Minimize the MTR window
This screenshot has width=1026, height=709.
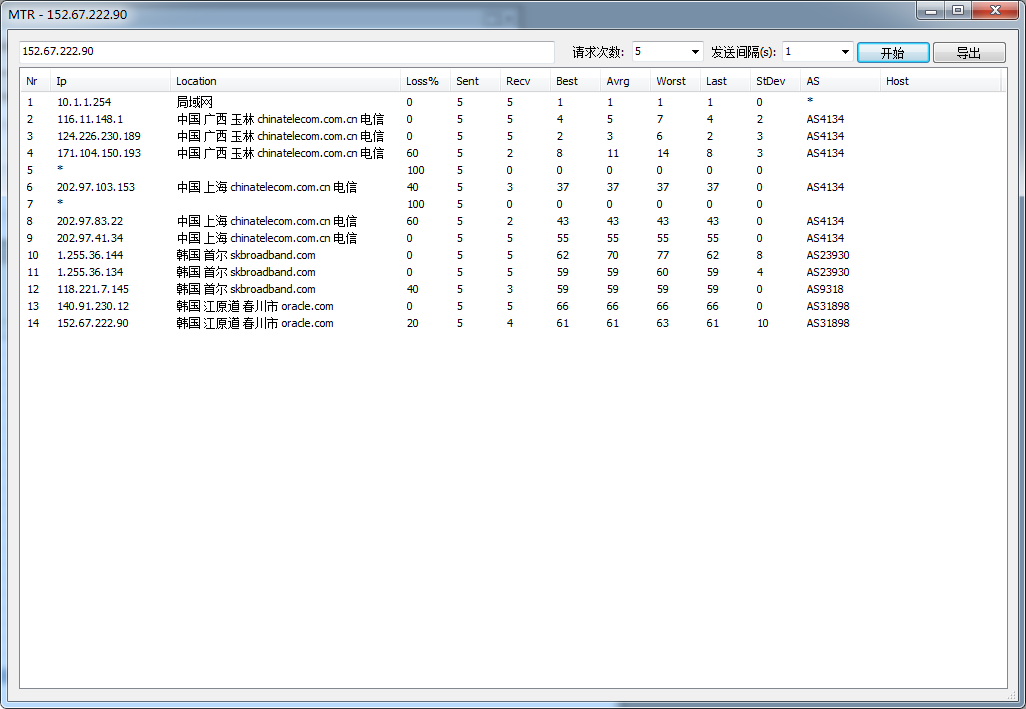point(931,10)
